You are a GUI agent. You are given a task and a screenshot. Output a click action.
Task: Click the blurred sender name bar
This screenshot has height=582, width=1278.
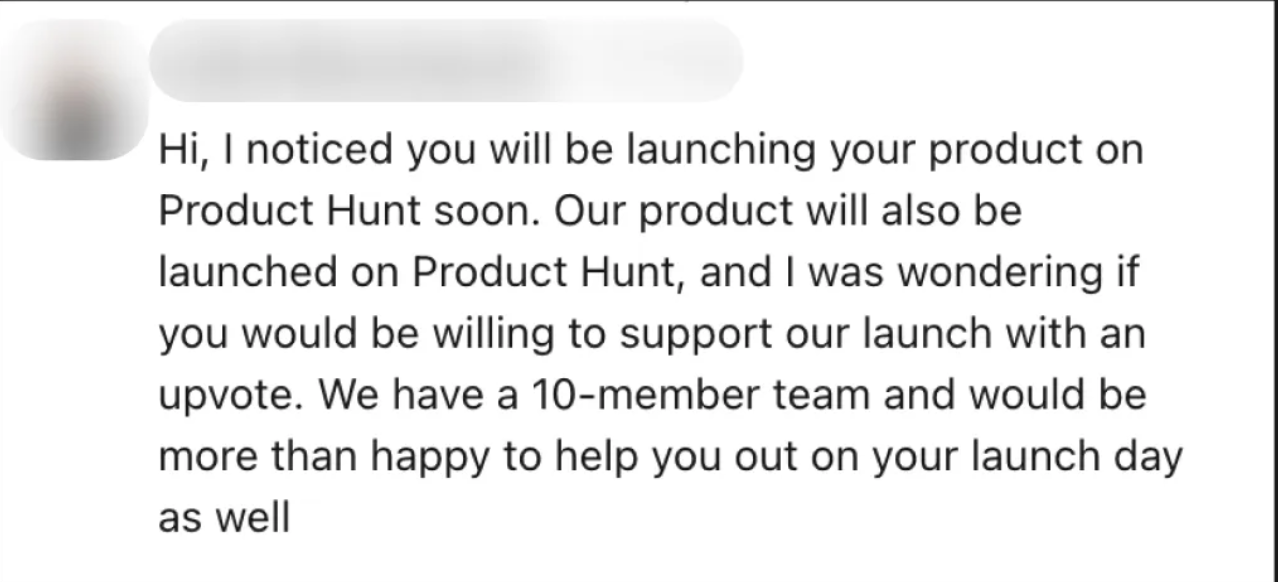[445, 58]
